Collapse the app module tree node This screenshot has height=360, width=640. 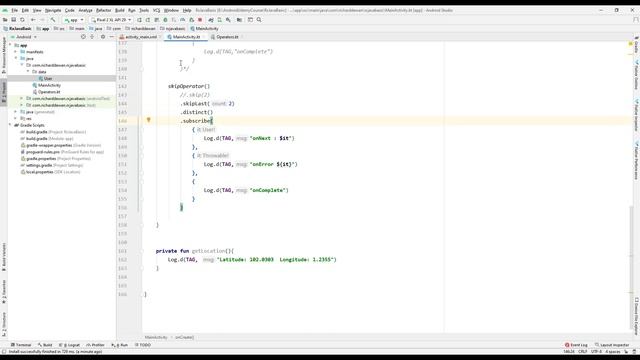click(11, 45)
